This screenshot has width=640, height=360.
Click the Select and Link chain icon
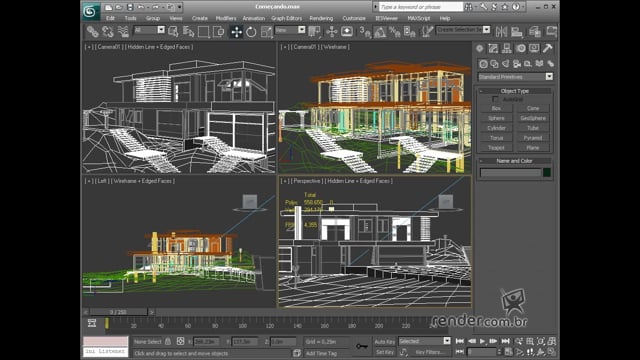point(93,31)
